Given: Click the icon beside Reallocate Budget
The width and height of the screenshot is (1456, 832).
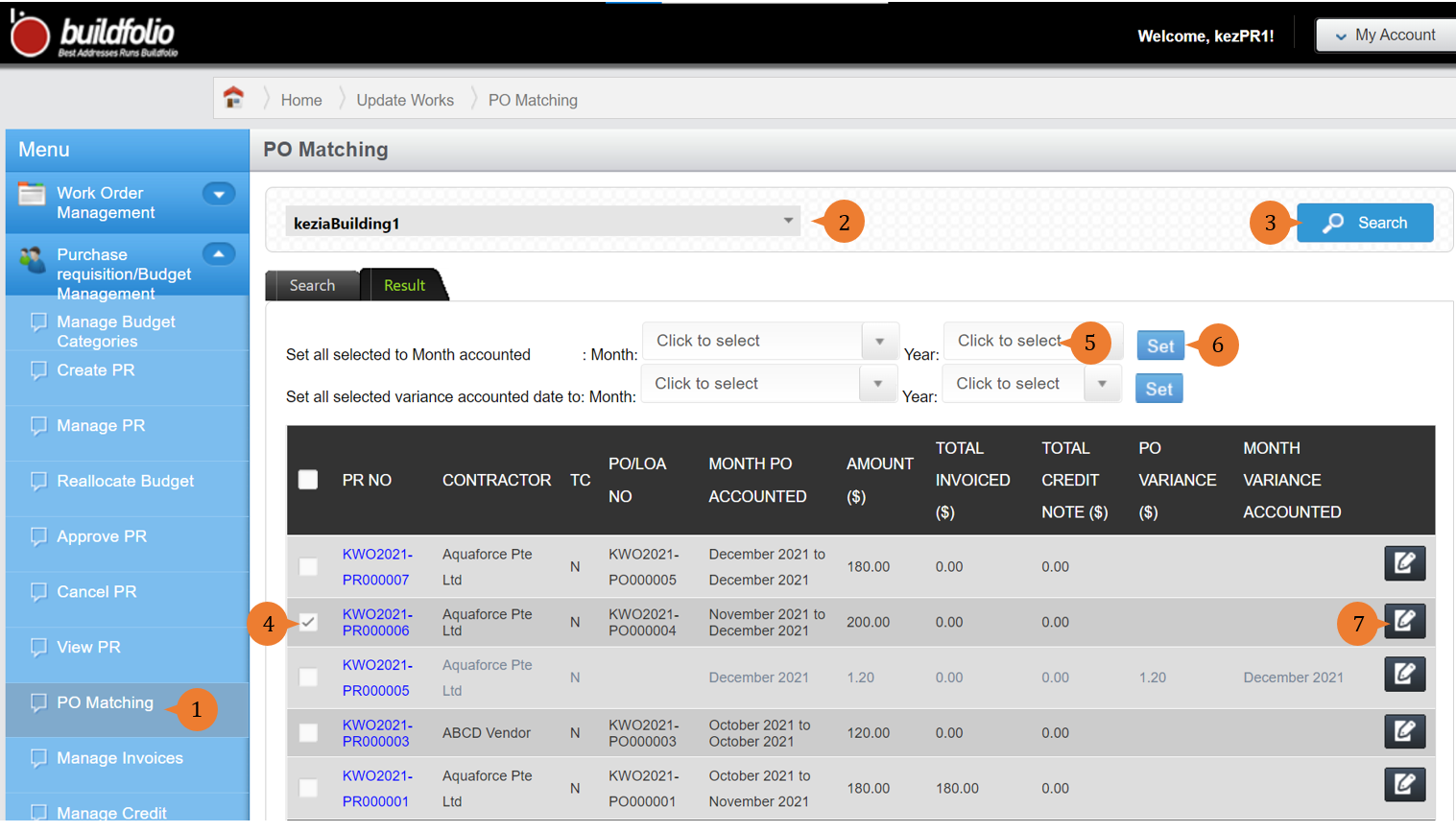Looking at the screenshot, I should pyautogui.click(x=38, y=481).
